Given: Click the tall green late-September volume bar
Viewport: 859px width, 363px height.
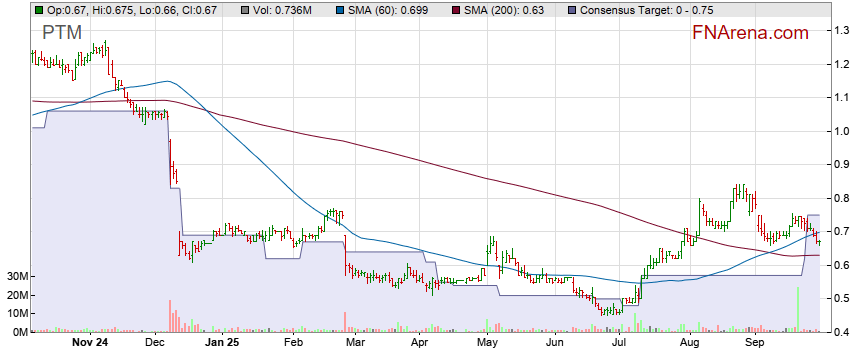Looking at the screenshot, I should click(x=798, y=309).
